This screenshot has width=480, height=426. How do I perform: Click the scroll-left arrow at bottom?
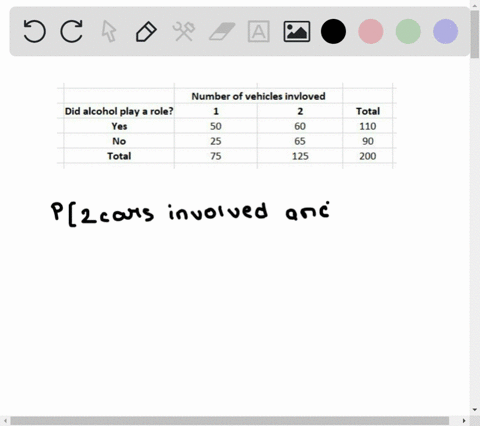click(5, 421)
